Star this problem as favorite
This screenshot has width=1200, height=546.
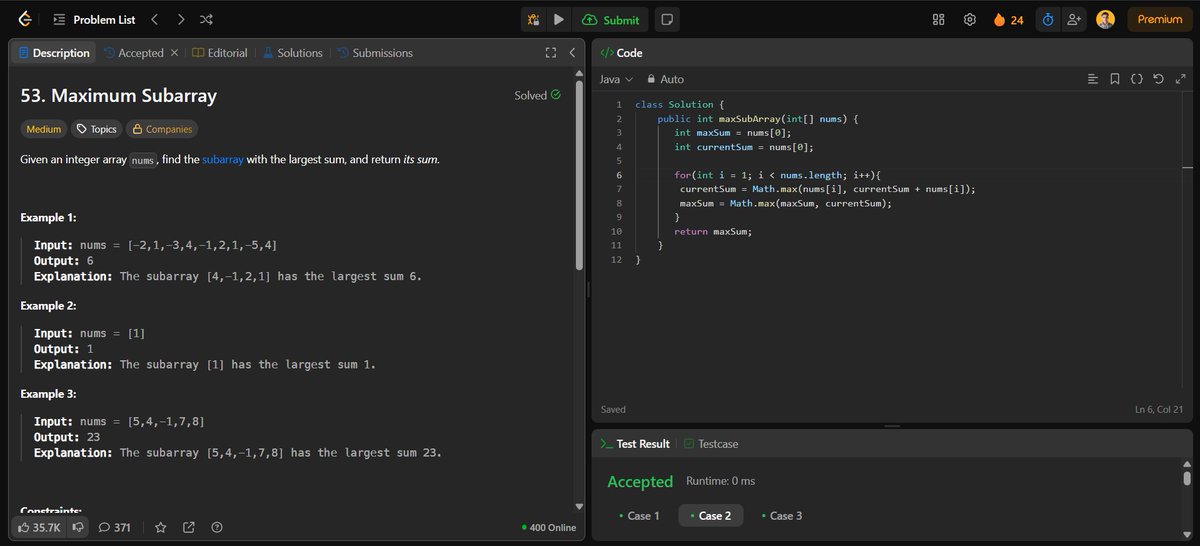coord(160,527)
